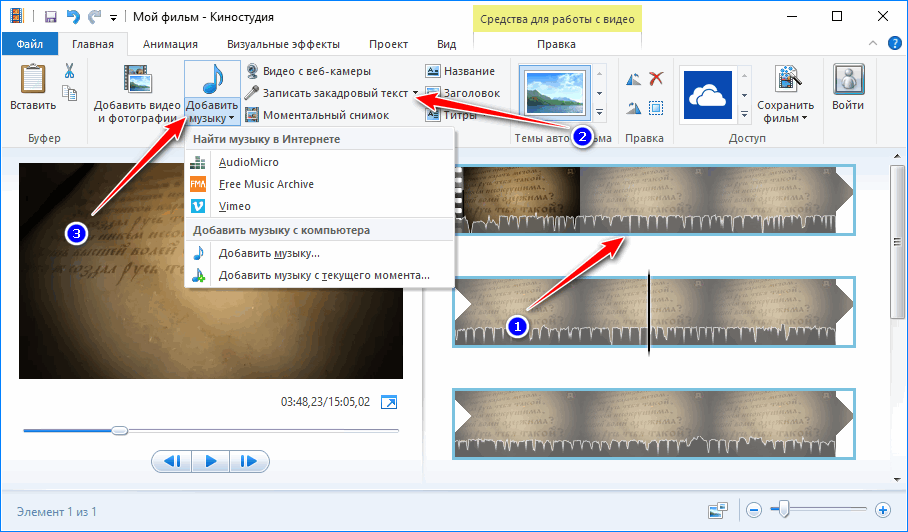Viewport: 908px width, 532px height.
Task: Choose AudioMicro from the music menu
Action: [x=319, y=162]
